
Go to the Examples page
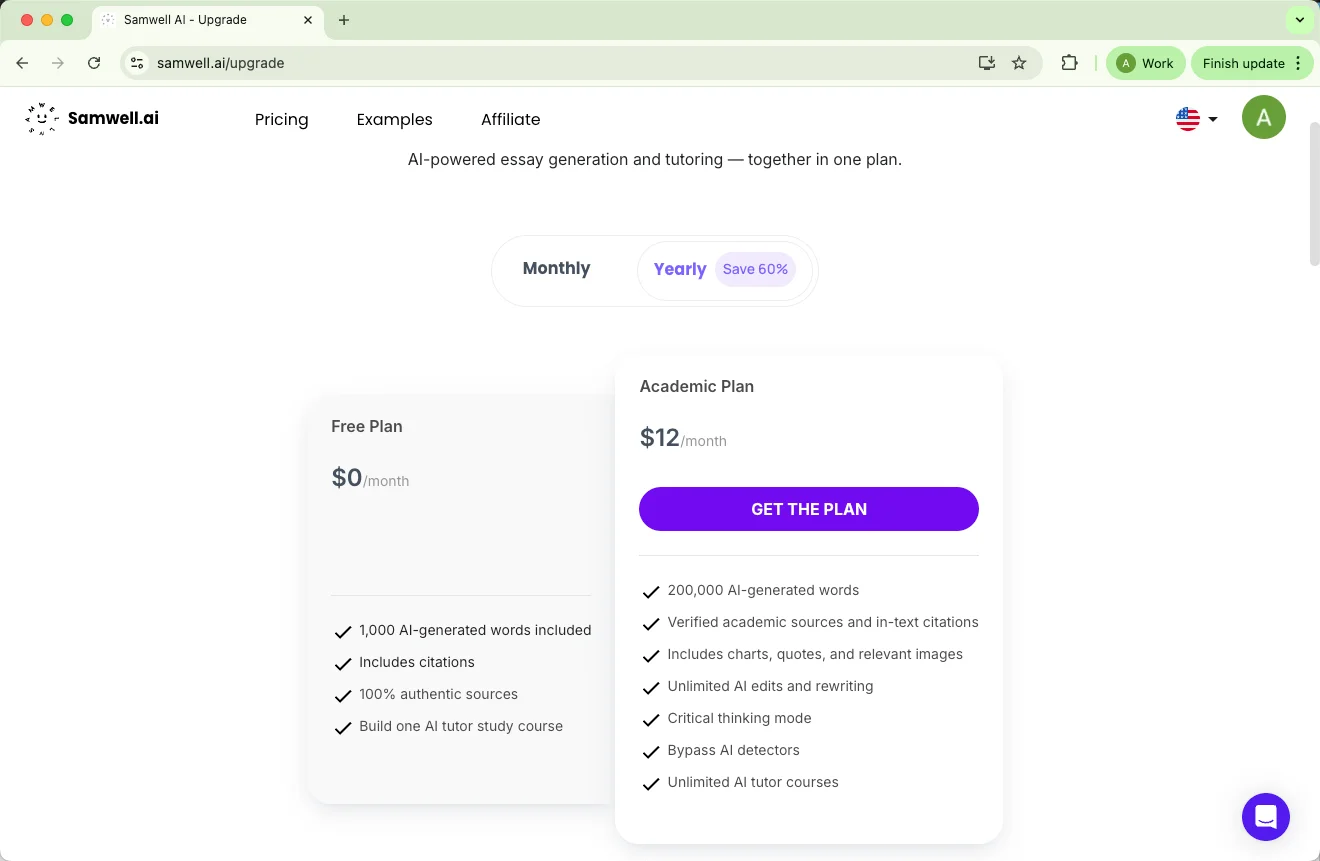coord(394,119)
